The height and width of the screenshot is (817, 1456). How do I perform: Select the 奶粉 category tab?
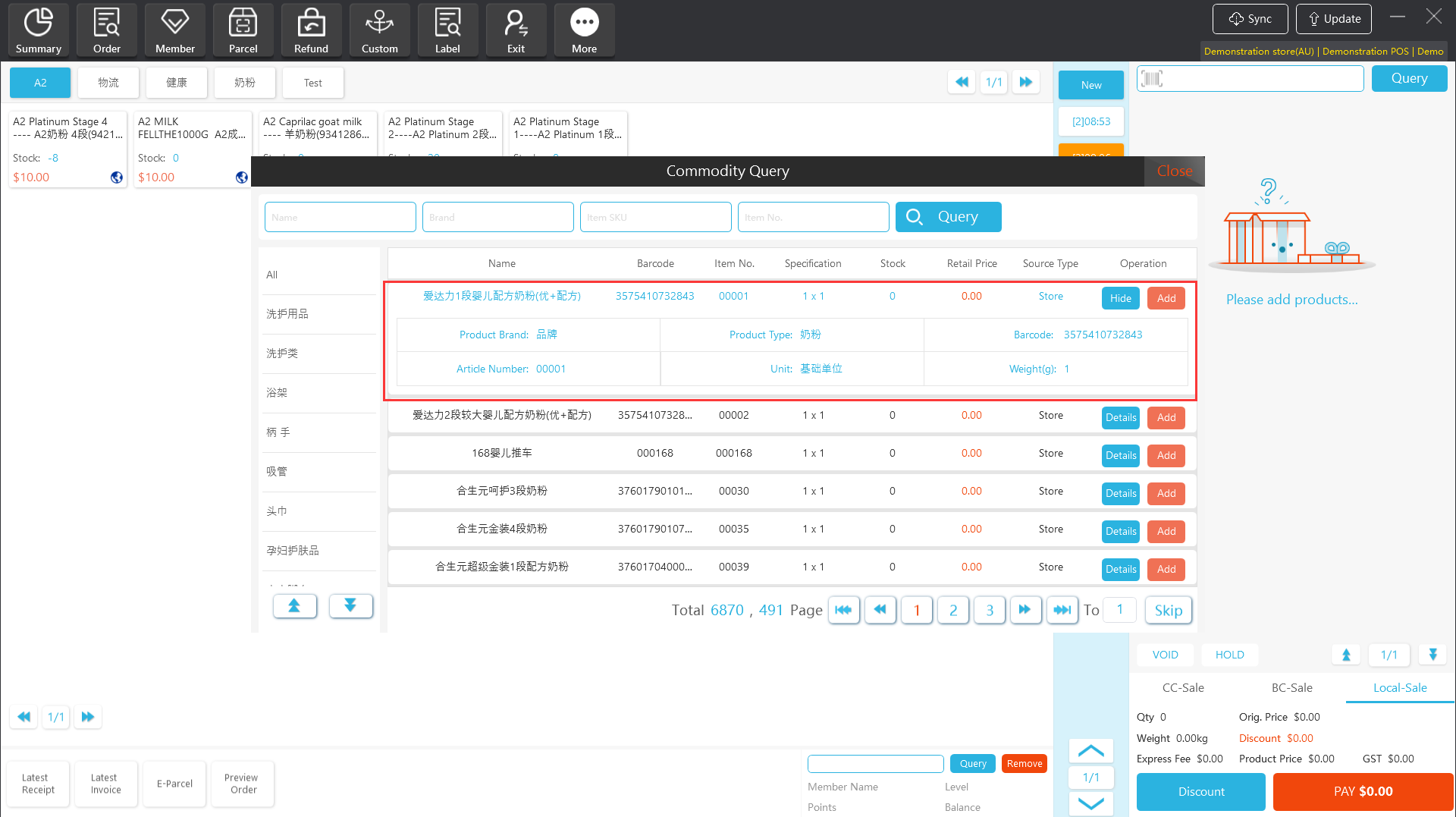[244, 83]
